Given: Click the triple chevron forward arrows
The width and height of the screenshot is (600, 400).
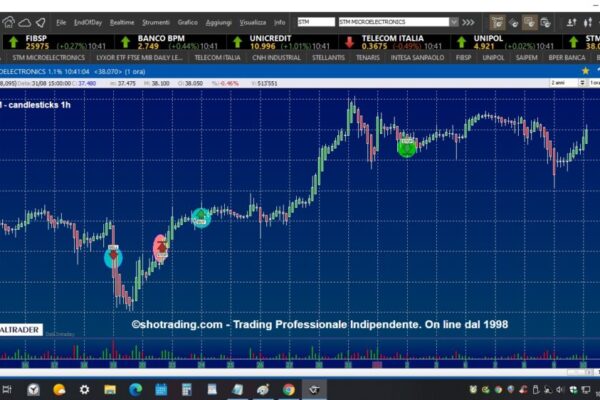Looking at the screenshot, I should [x=468, y=22].
